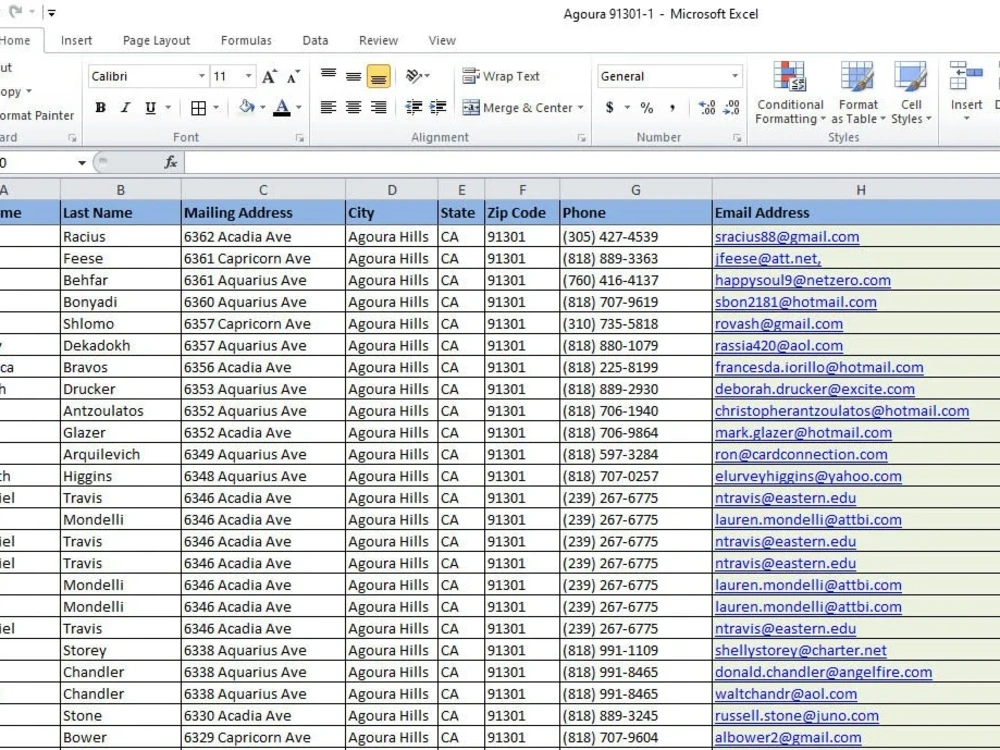1000x750 pixels.
Task: Open the font size 11 dropdown
Action: point(249,76)
